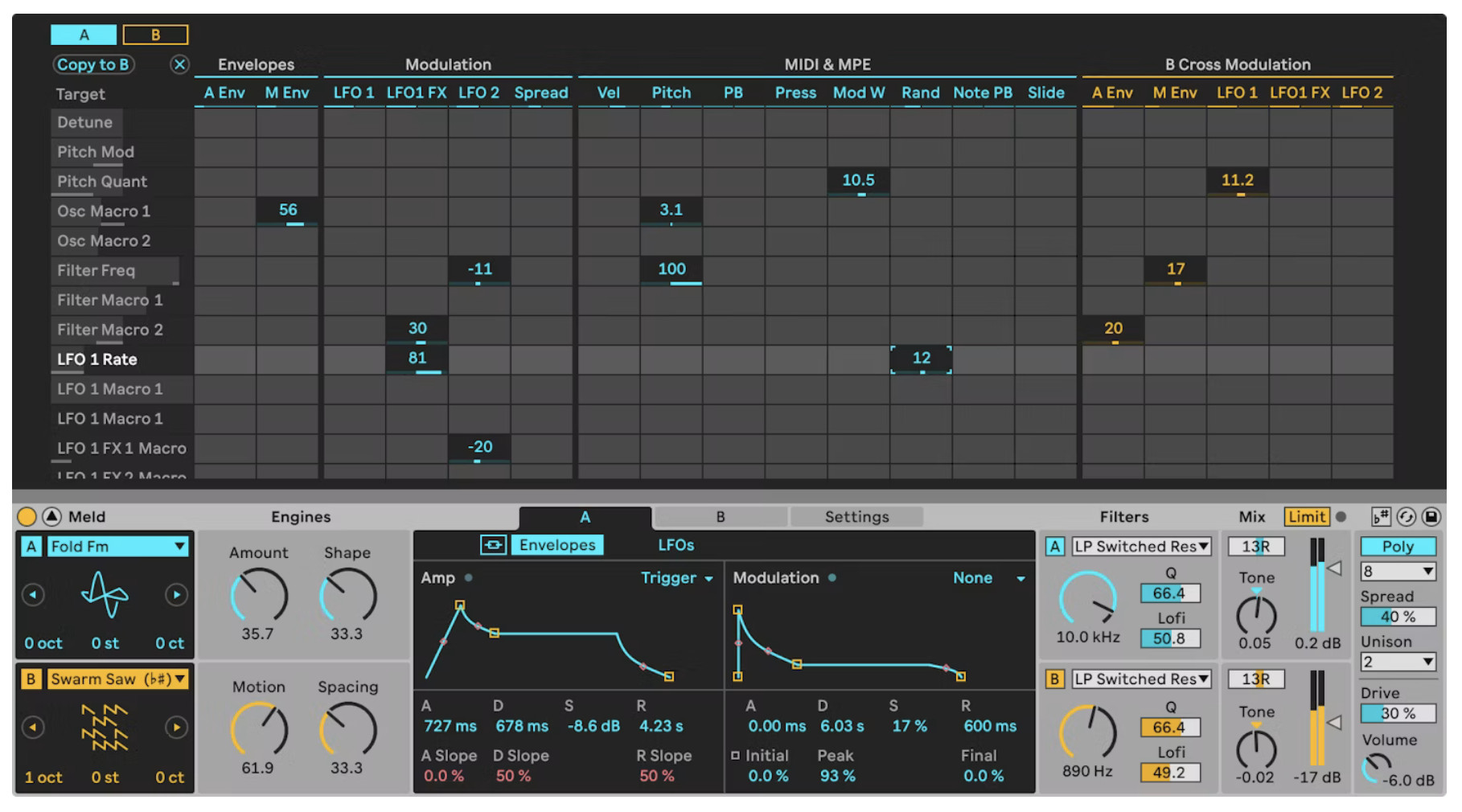Switch to the Settings tab
Viewport: 1462px width, 812px height.
coord(856,517)
